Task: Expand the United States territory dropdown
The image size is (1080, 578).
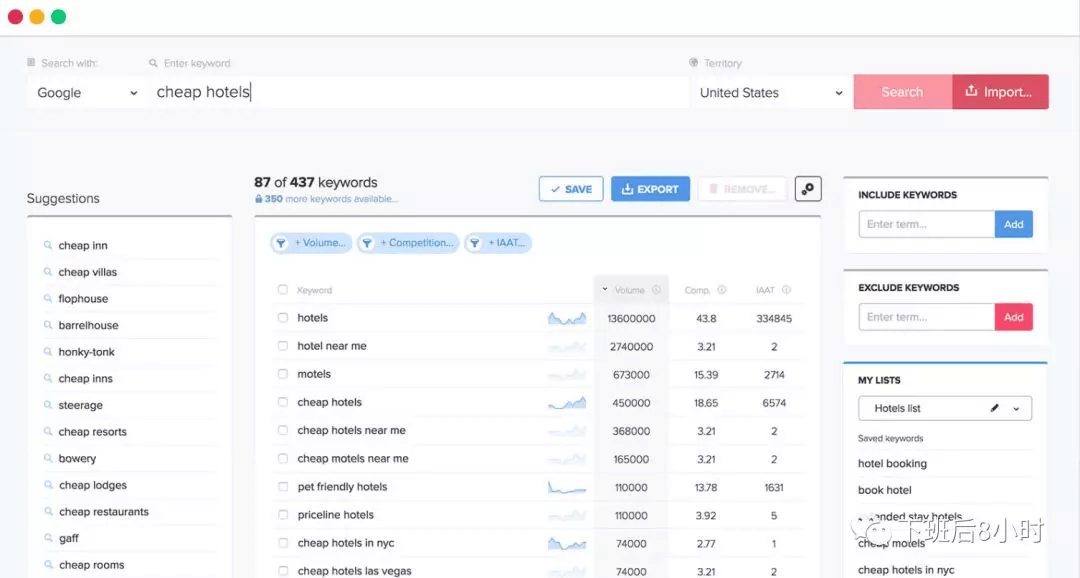Action: pos(771,93)
